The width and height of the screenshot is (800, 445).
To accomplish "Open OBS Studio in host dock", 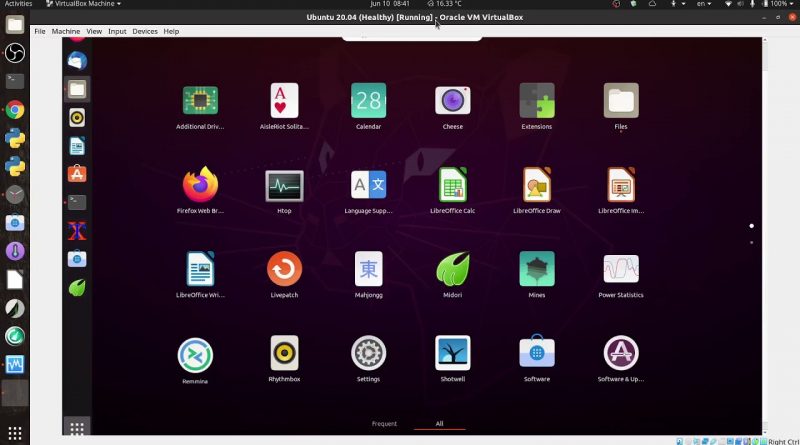I will [x=15, y=53].
